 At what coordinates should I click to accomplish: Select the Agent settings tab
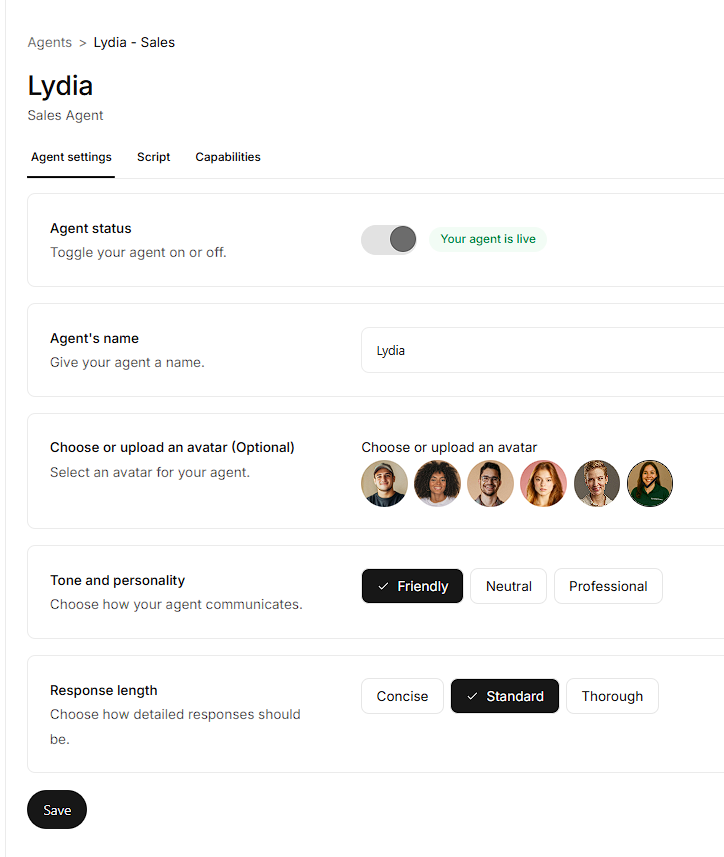(x=71, y=157)
